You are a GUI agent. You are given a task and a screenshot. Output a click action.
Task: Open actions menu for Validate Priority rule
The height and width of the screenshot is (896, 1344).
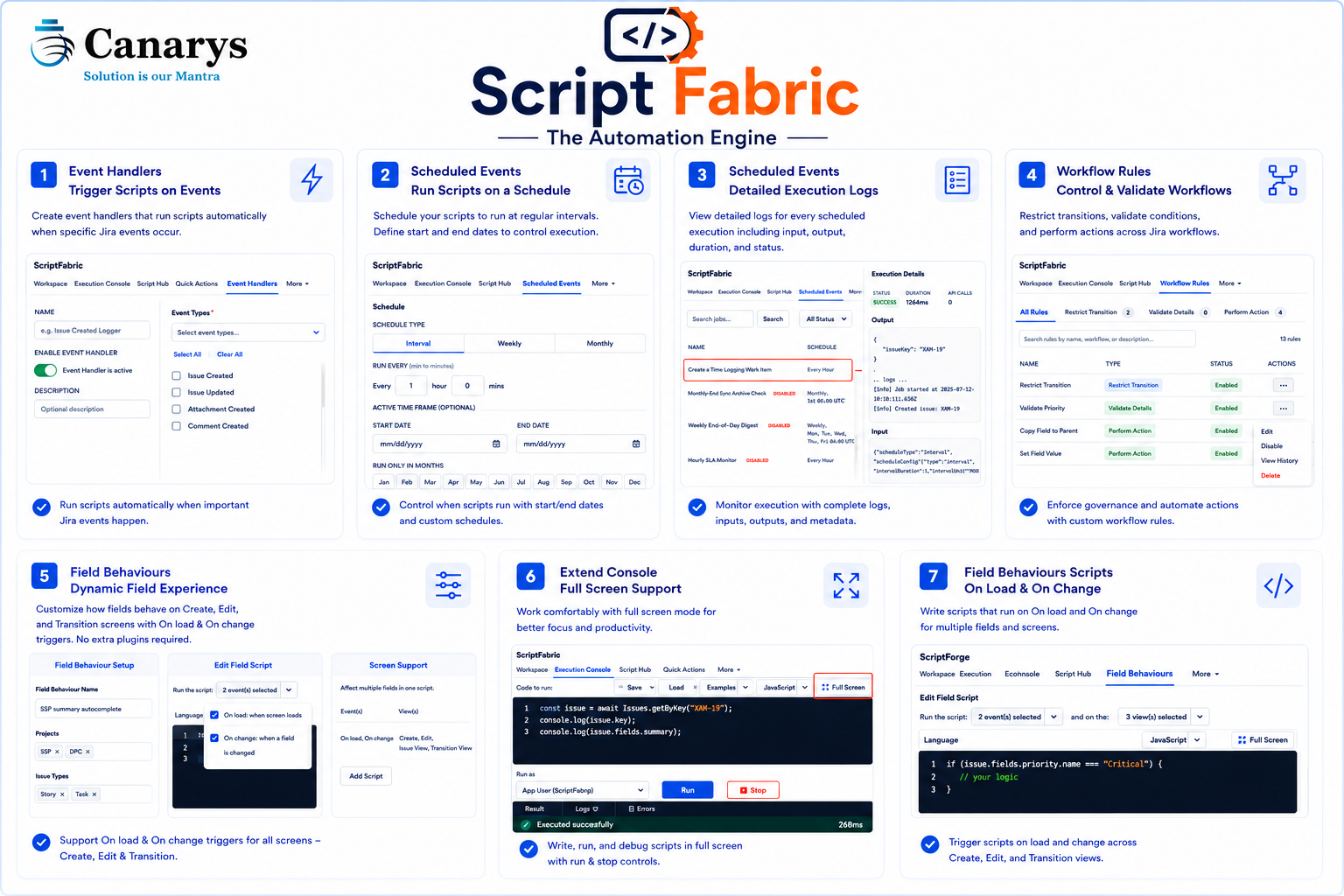click(x=1283, y=408)
